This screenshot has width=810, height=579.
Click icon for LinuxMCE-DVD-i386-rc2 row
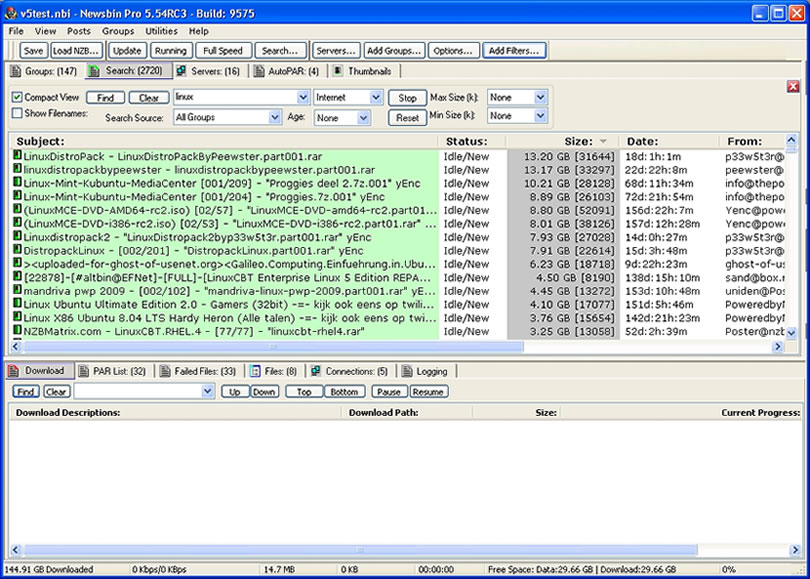tap(17, 222)
